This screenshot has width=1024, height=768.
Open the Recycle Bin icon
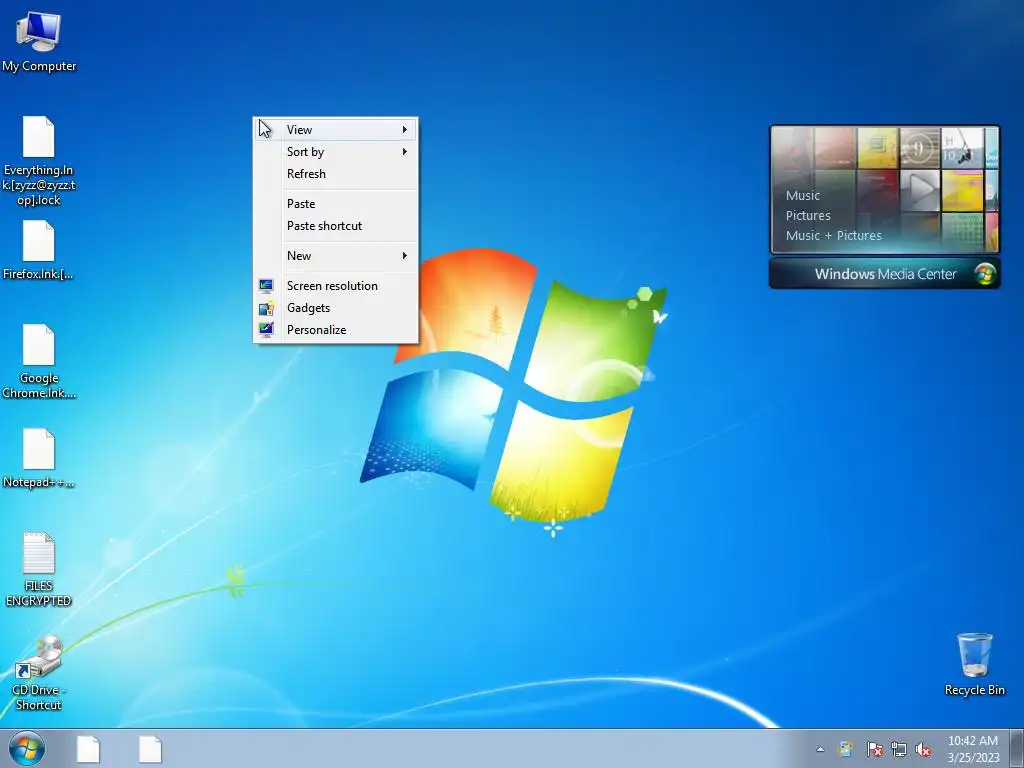coord(974,664)
